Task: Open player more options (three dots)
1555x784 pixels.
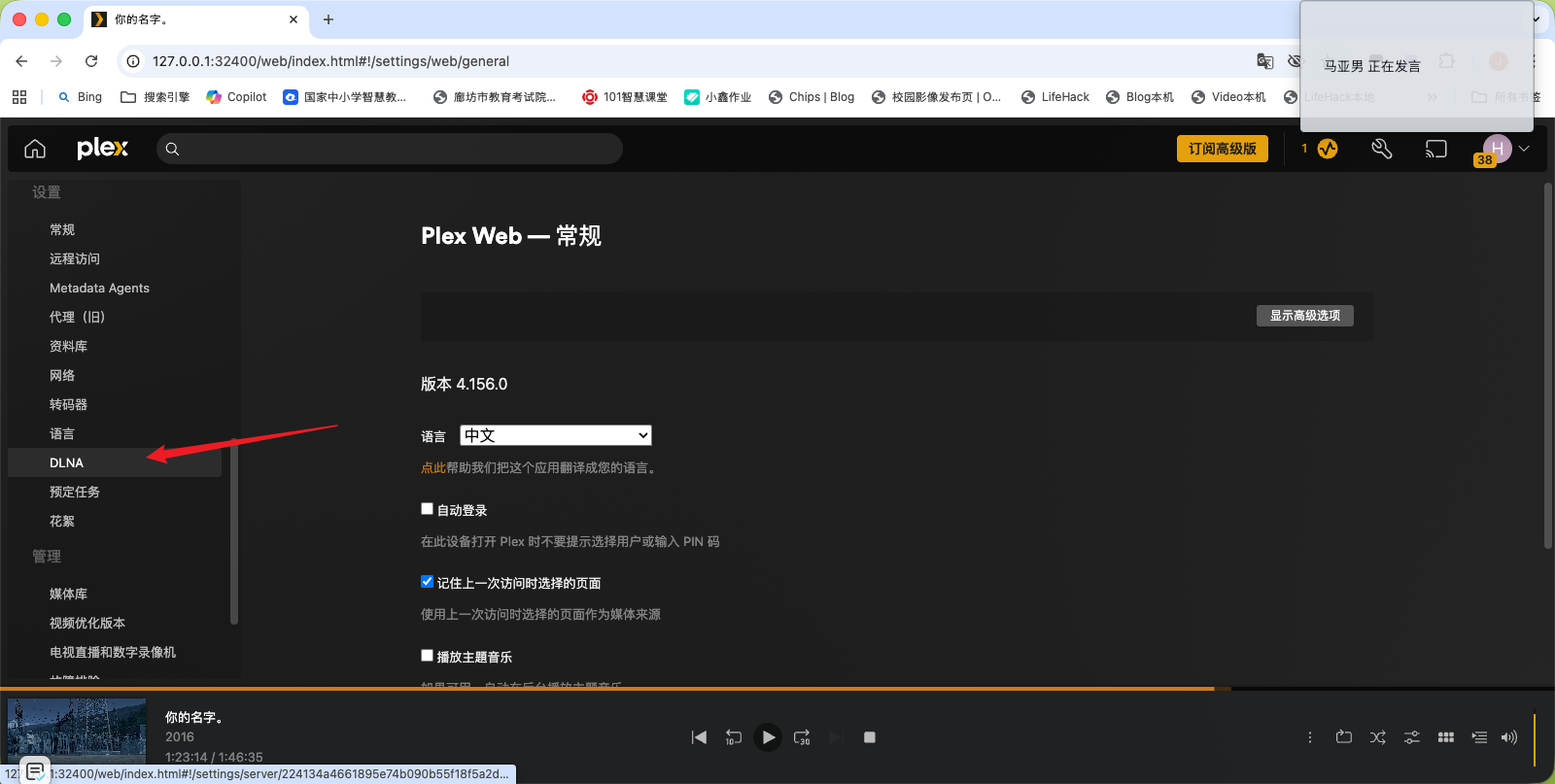Action: click(x=1310, y=737)
